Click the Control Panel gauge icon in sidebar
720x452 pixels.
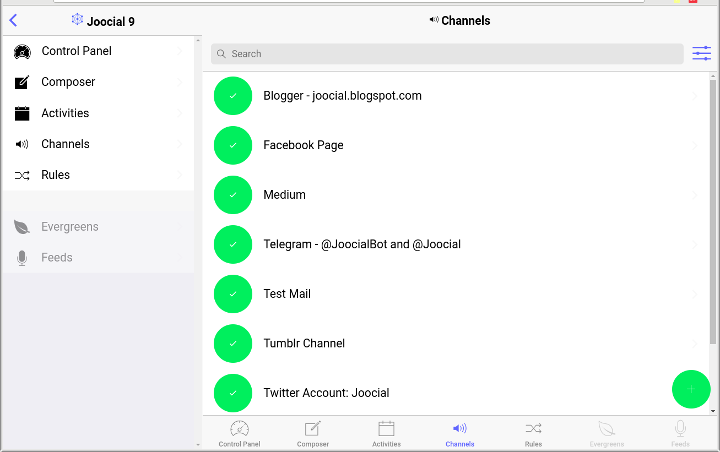pyautogui.click(x=22, y=52)
